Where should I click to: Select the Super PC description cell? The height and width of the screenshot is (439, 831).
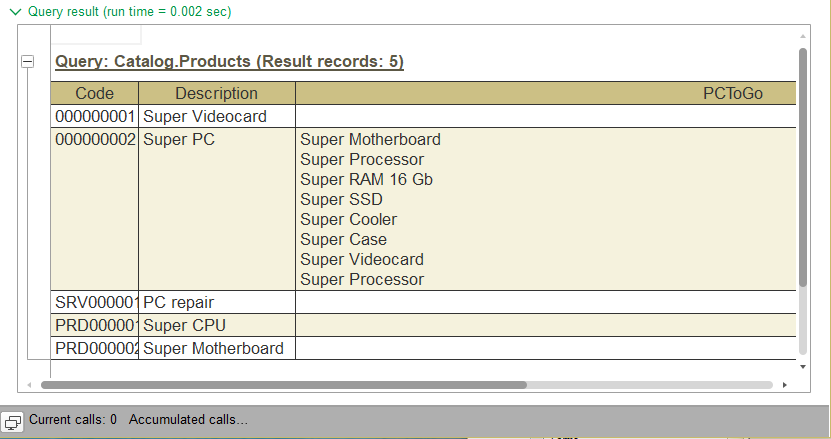(x=217, y=140)
